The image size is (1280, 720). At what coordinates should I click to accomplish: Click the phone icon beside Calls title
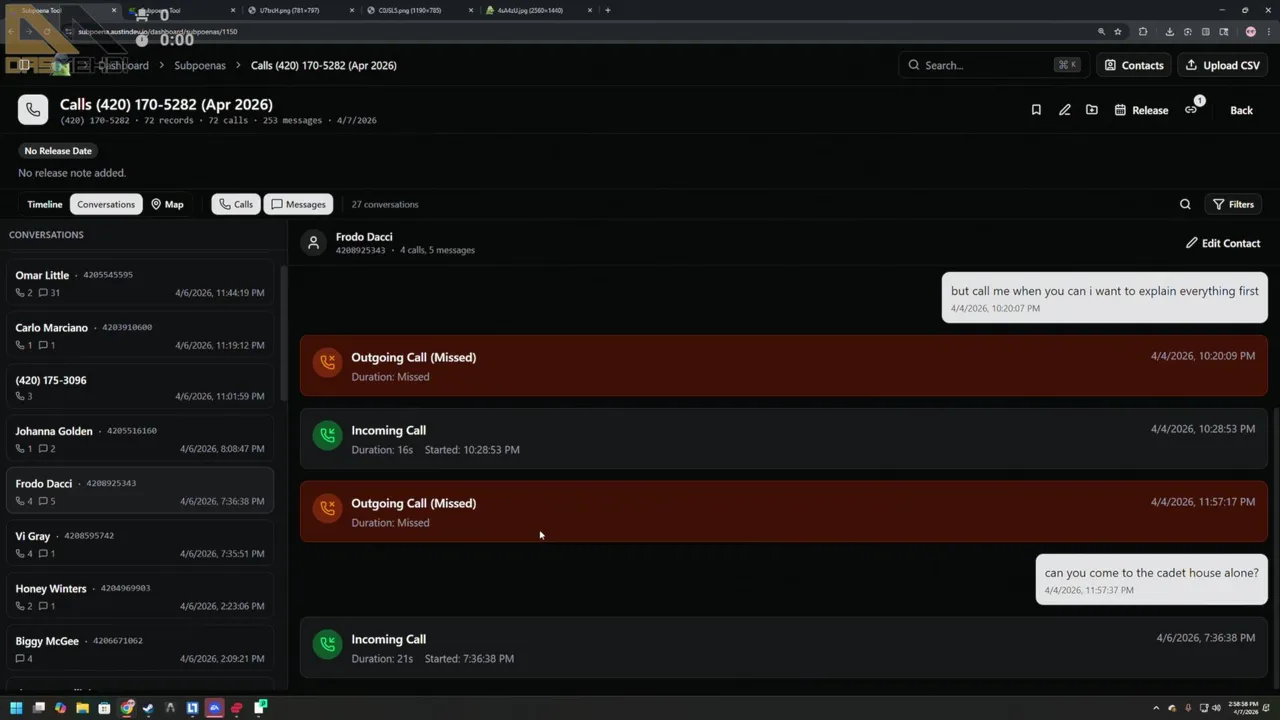pos(33,110)
